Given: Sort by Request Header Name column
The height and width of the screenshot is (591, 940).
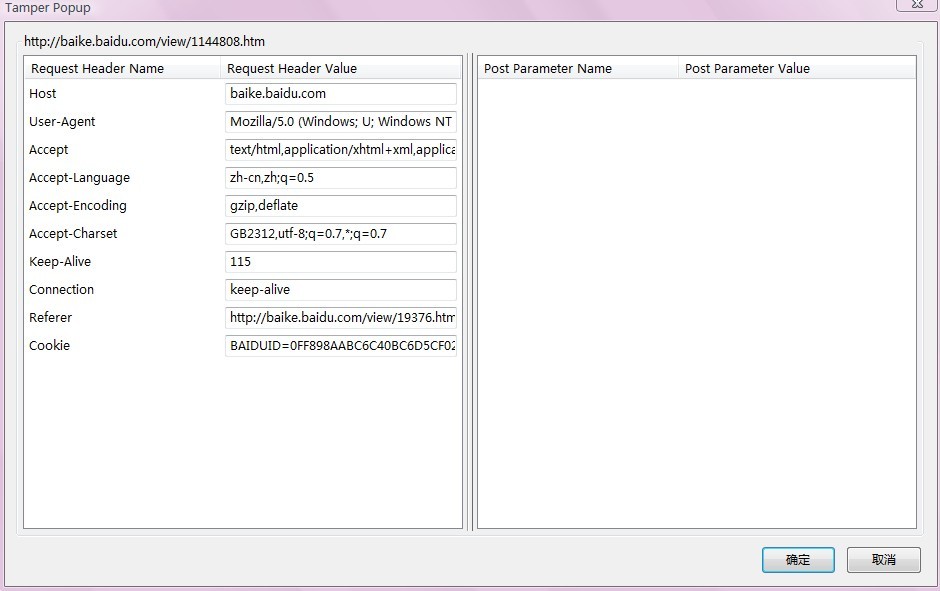Looking at the screenshot, I should pos(122,68).
